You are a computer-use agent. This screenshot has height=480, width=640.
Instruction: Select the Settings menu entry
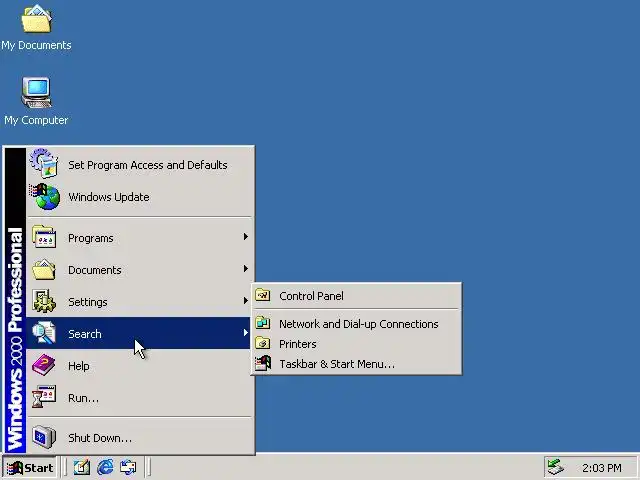(139, 301)
